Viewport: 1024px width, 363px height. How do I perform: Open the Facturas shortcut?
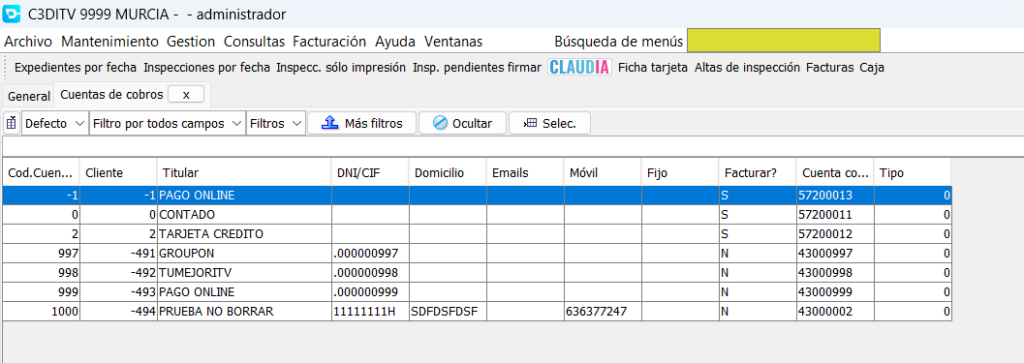(x=829, y=67)
